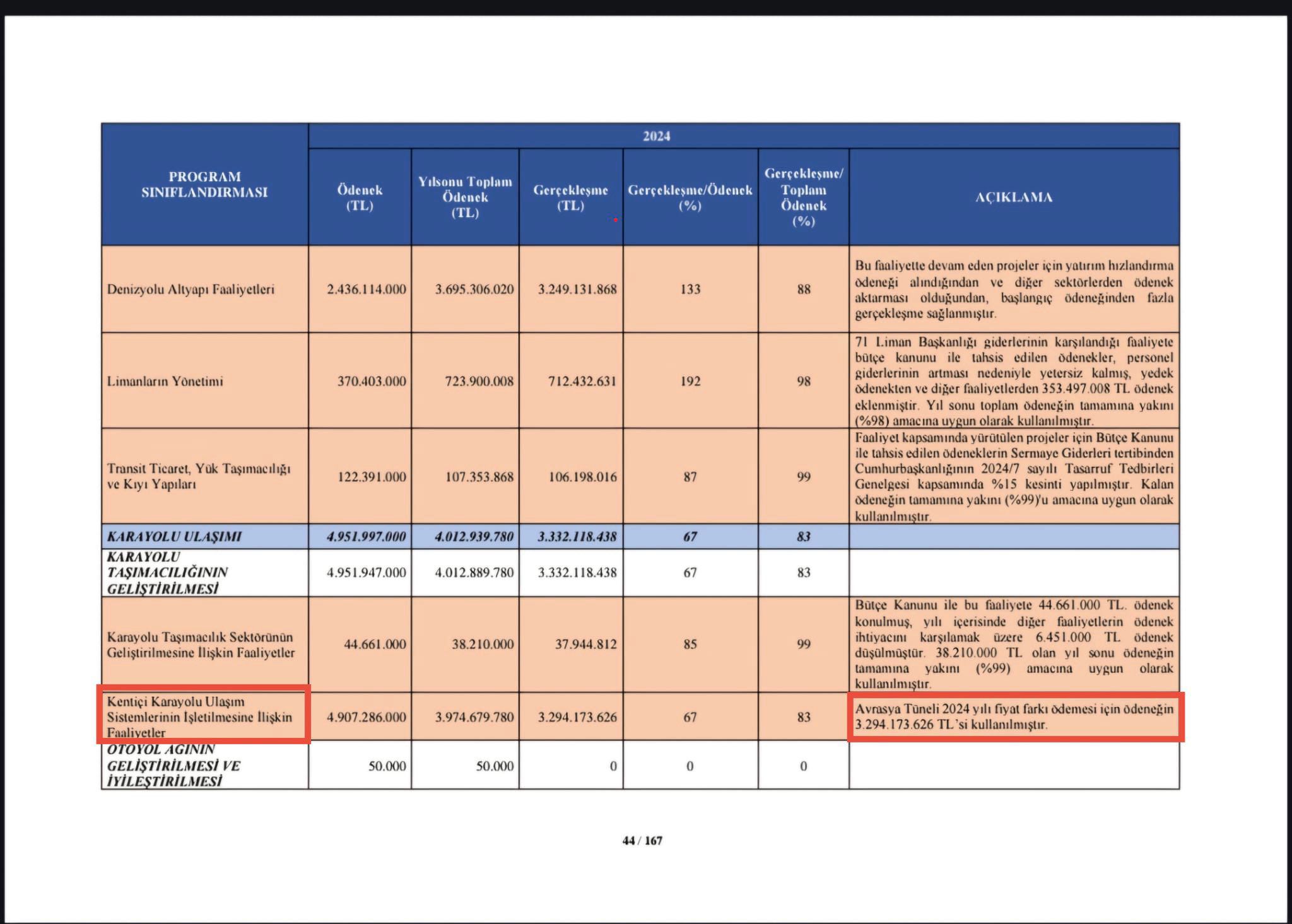Screen dimensions: 1292x924
Task: Click the 133 percentage in Denizyolu row
Action: click(x=690, y=289)
